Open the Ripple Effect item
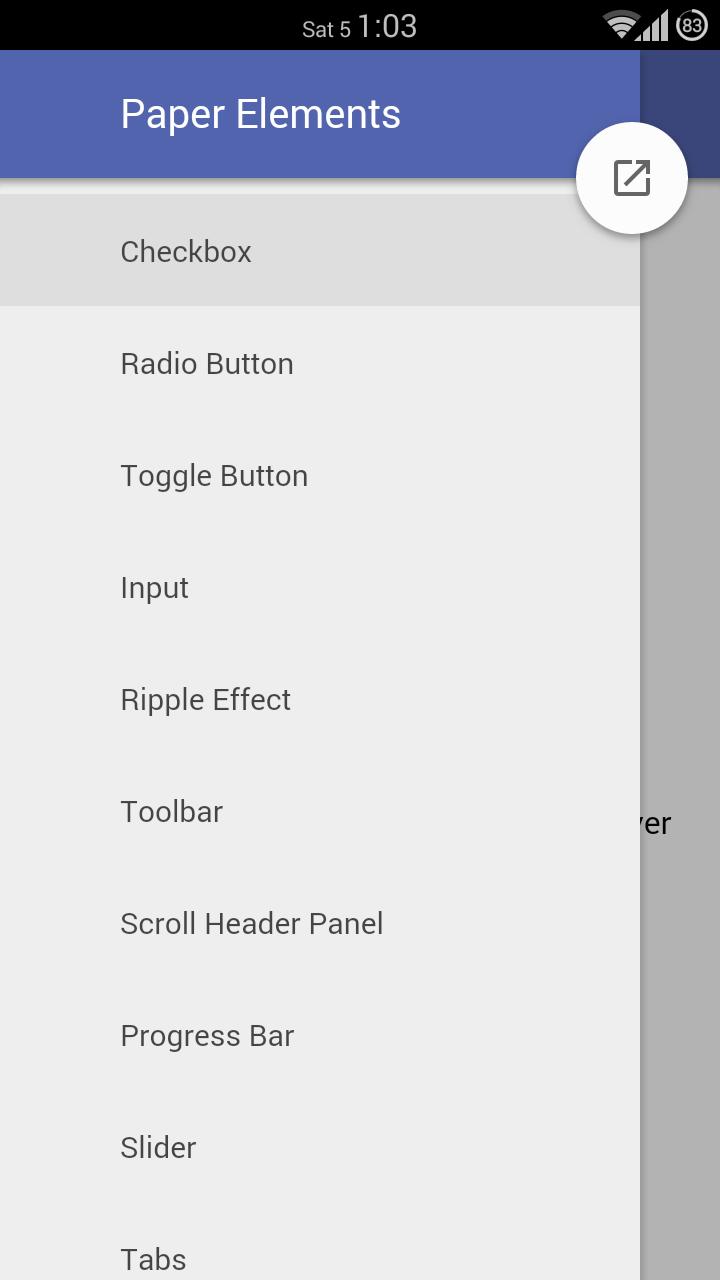This screenshot has height=1280, width=720. [206, 699]
